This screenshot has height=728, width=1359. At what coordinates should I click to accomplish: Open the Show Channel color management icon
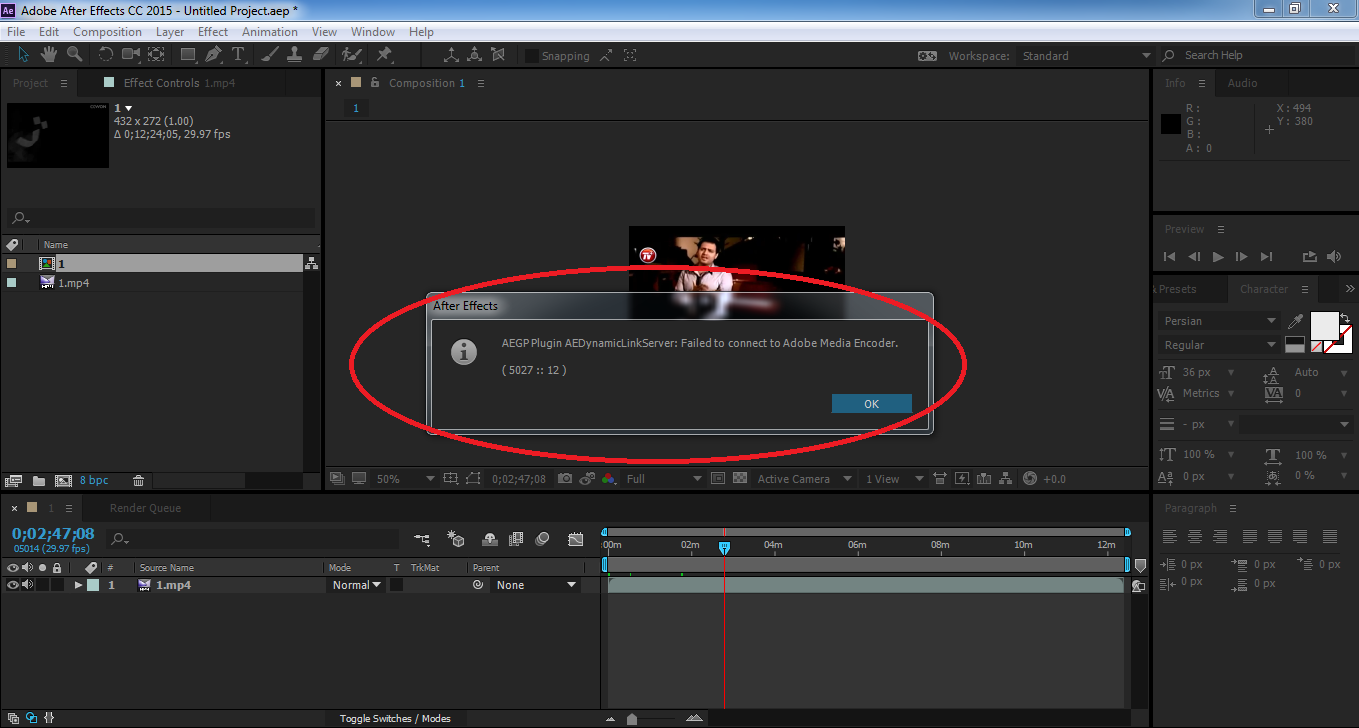(608, 479)
